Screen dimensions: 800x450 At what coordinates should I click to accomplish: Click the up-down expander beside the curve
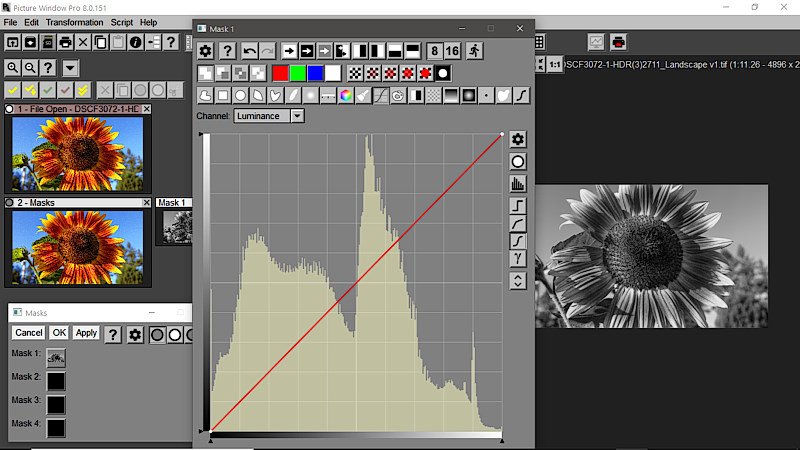point(518,281)
